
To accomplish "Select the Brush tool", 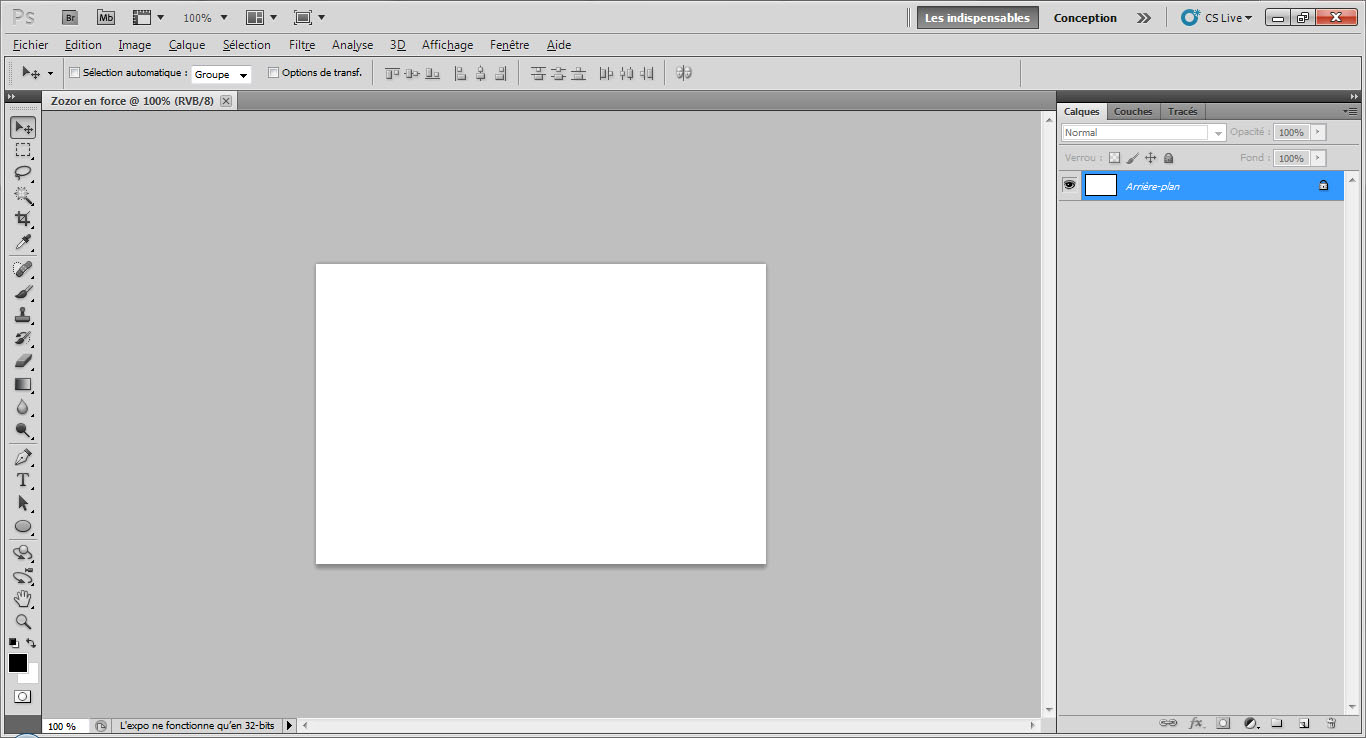I will click(x=22, y=292).
